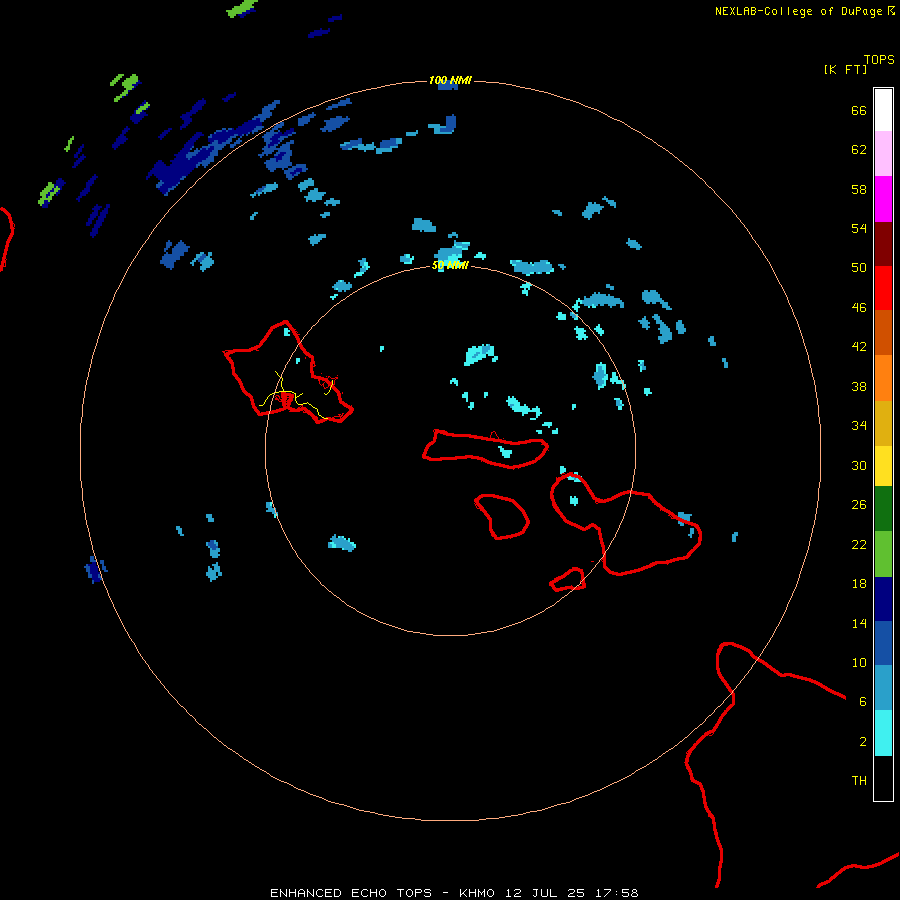This screenshot has height=900, width=900.
Task: Click the 'KHMO' station identifier
Action: click(x=476, y=893)
